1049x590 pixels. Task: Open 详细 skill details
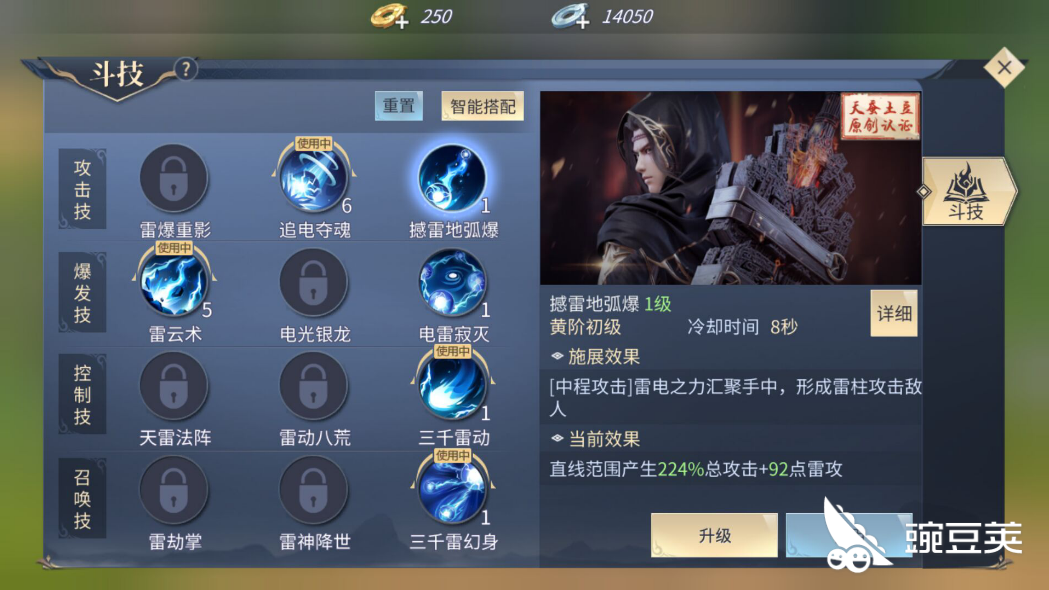coord(894,313)
